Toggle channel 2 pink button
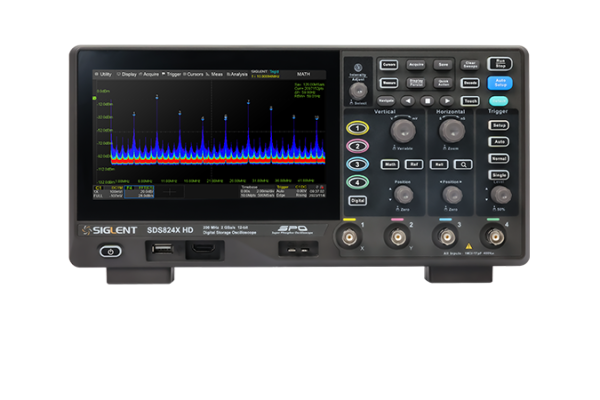The height and width of the screenshot is (400, 600). (357, 146)
